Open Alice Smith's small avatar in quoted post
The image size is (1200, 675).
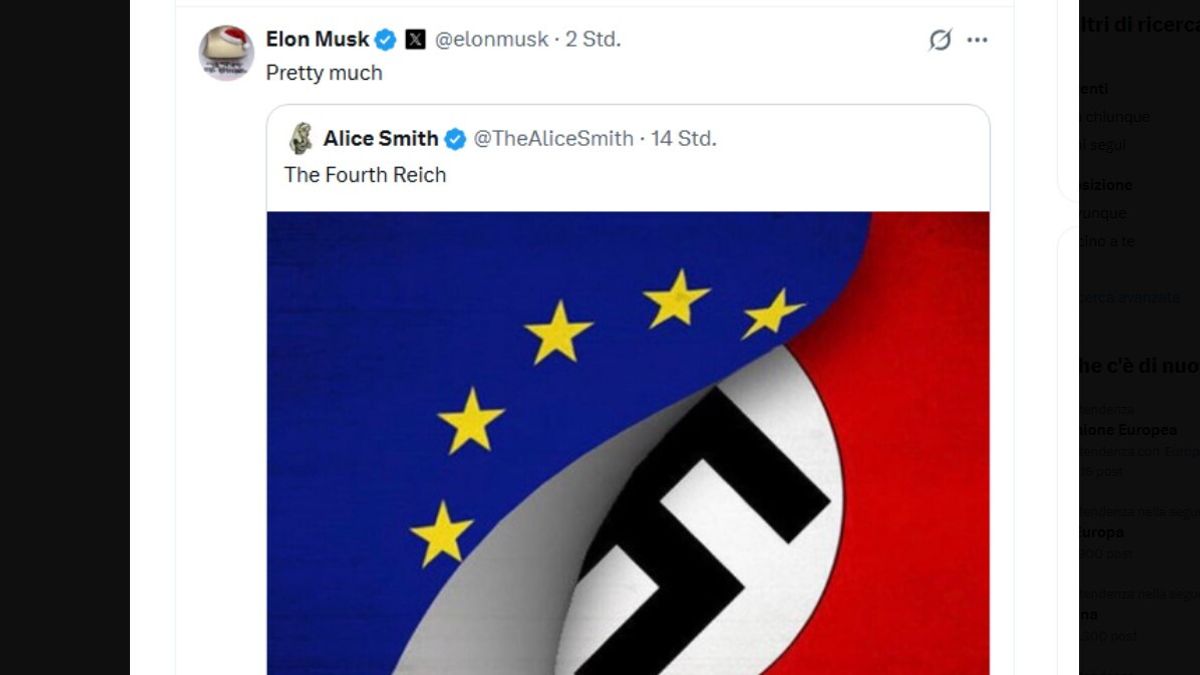click(x=300, y=139)
